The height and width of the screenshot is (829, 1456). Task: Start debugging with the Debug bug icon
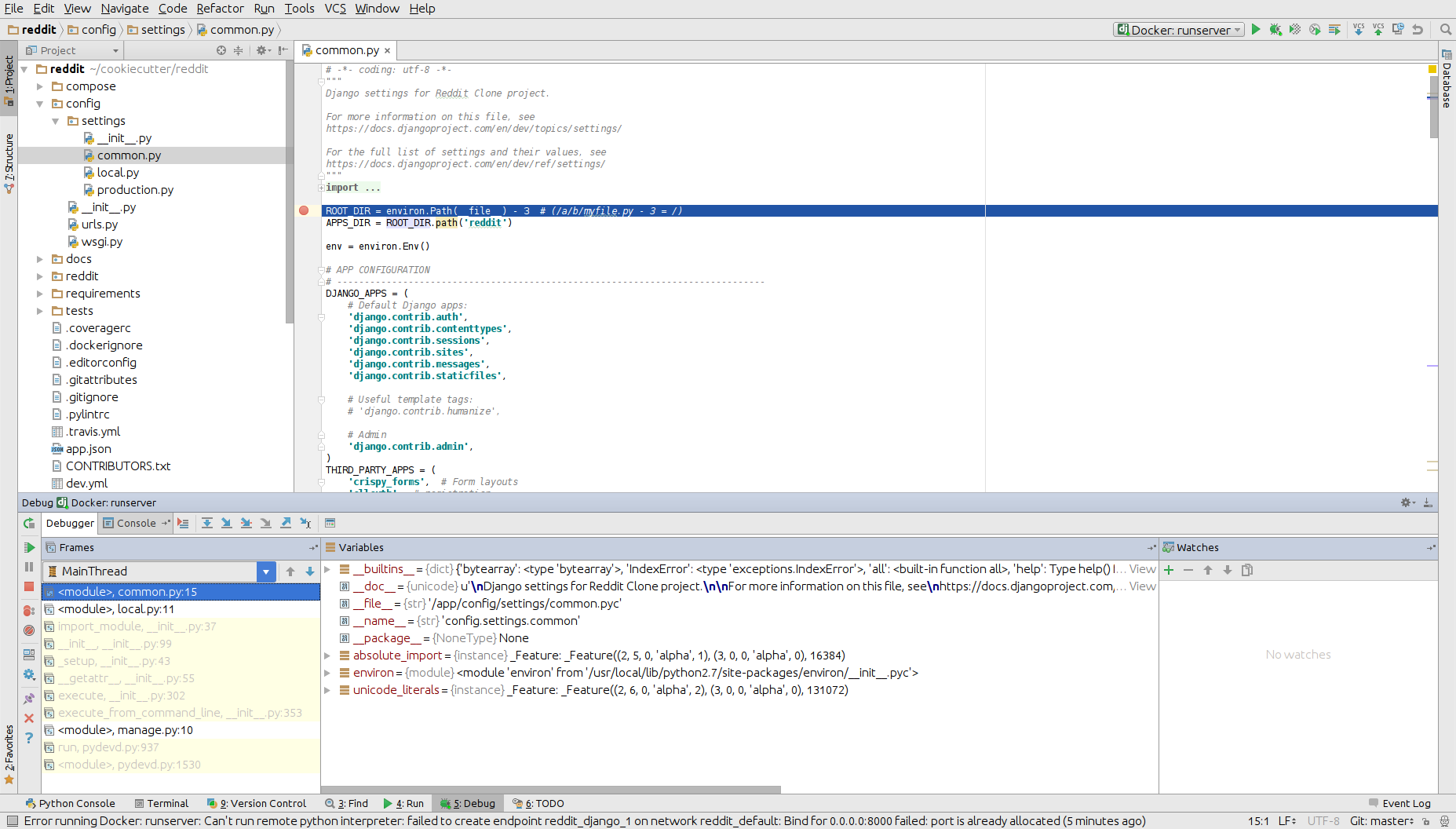coord(1275,29)
